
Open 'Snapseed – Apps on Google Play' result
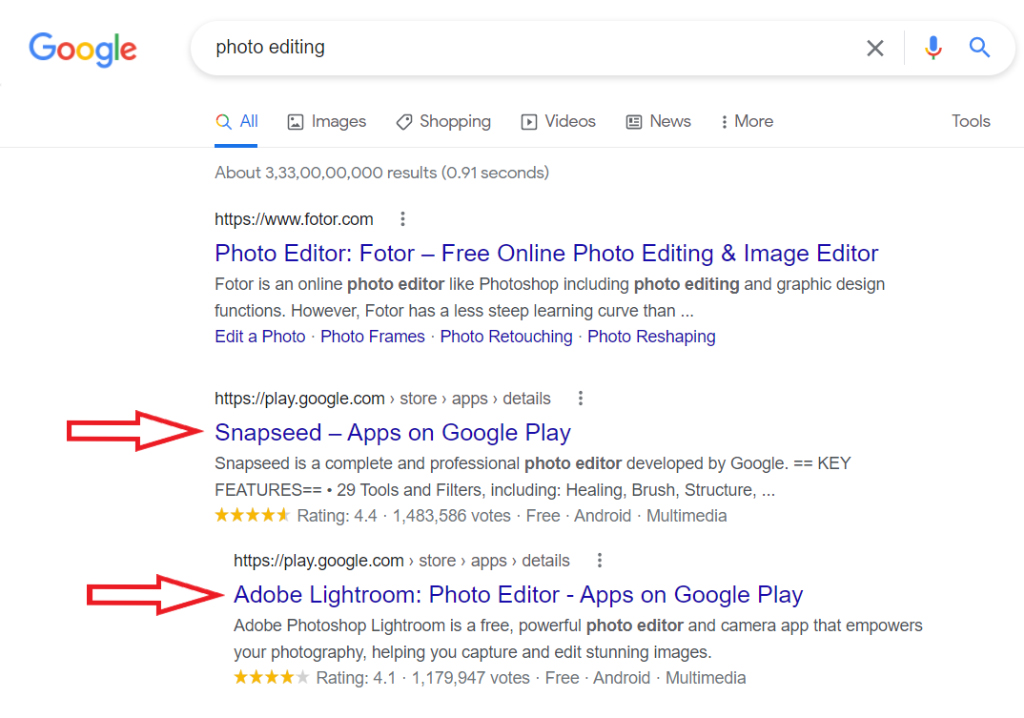pos(392,432)
